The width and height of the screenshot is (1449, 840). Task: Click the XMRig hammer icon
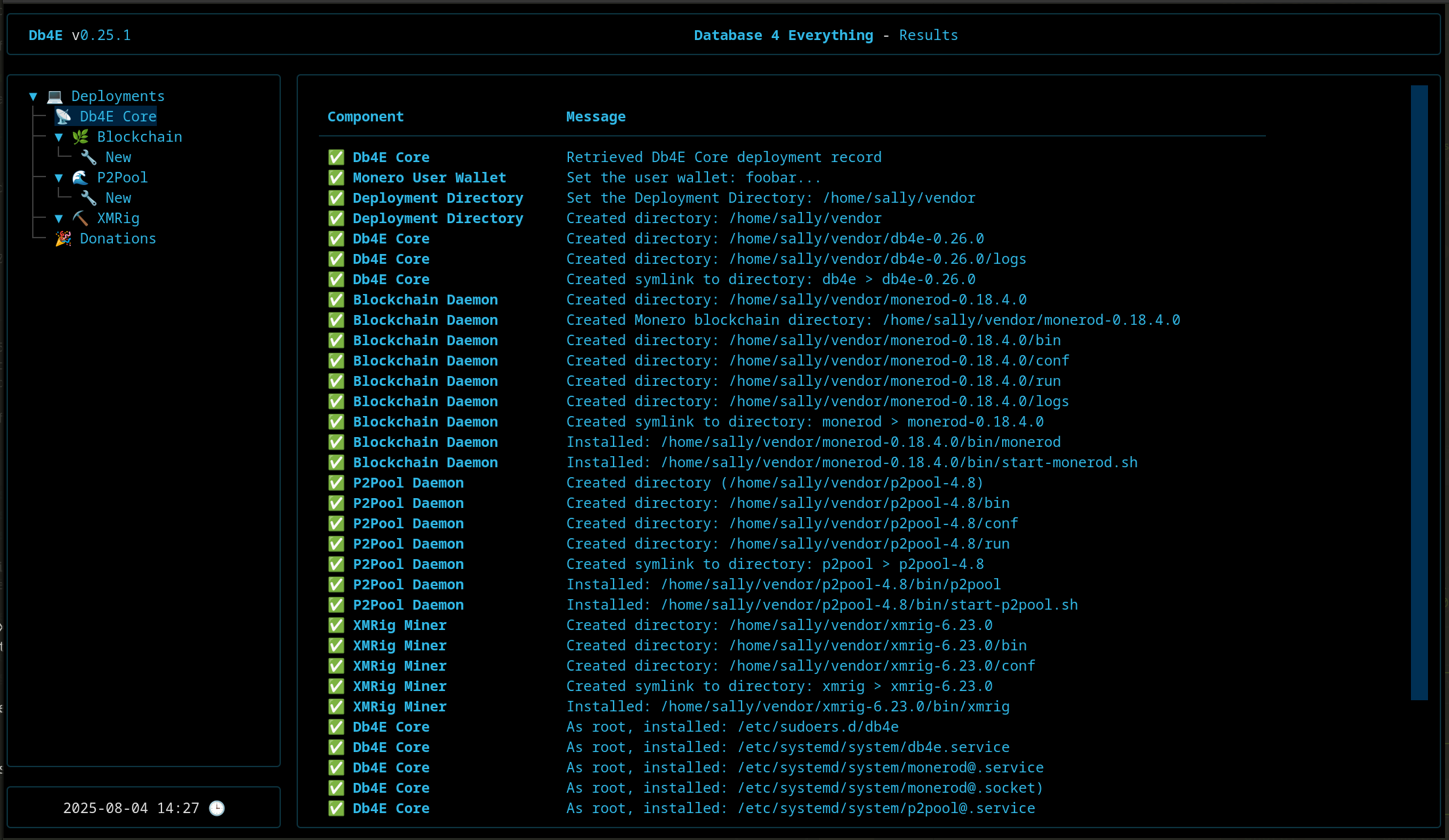(81, 219)
